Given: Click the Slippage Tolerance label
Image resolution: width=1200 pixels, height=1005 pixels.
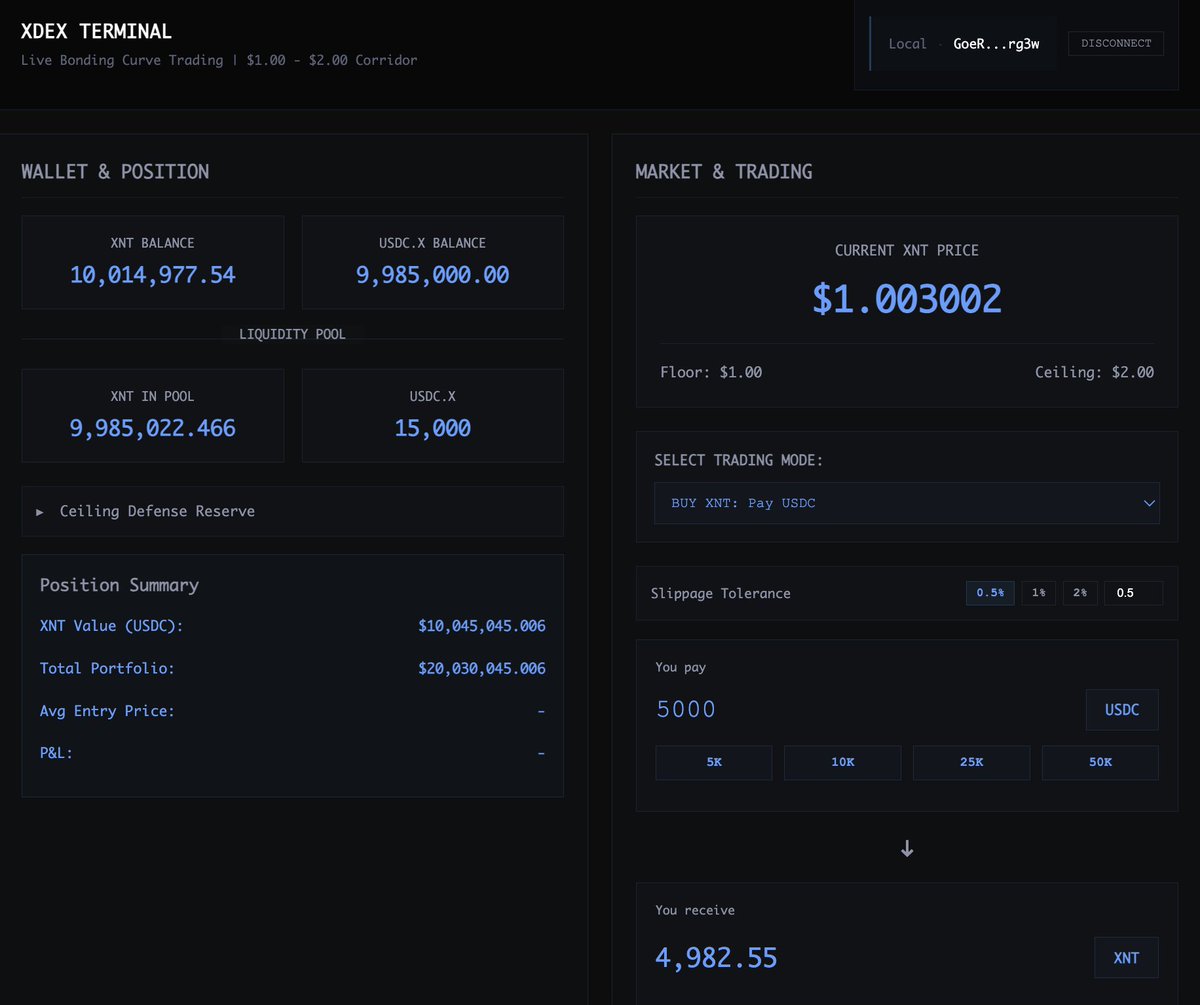Looking at the screenshot, I should (721, 593).
